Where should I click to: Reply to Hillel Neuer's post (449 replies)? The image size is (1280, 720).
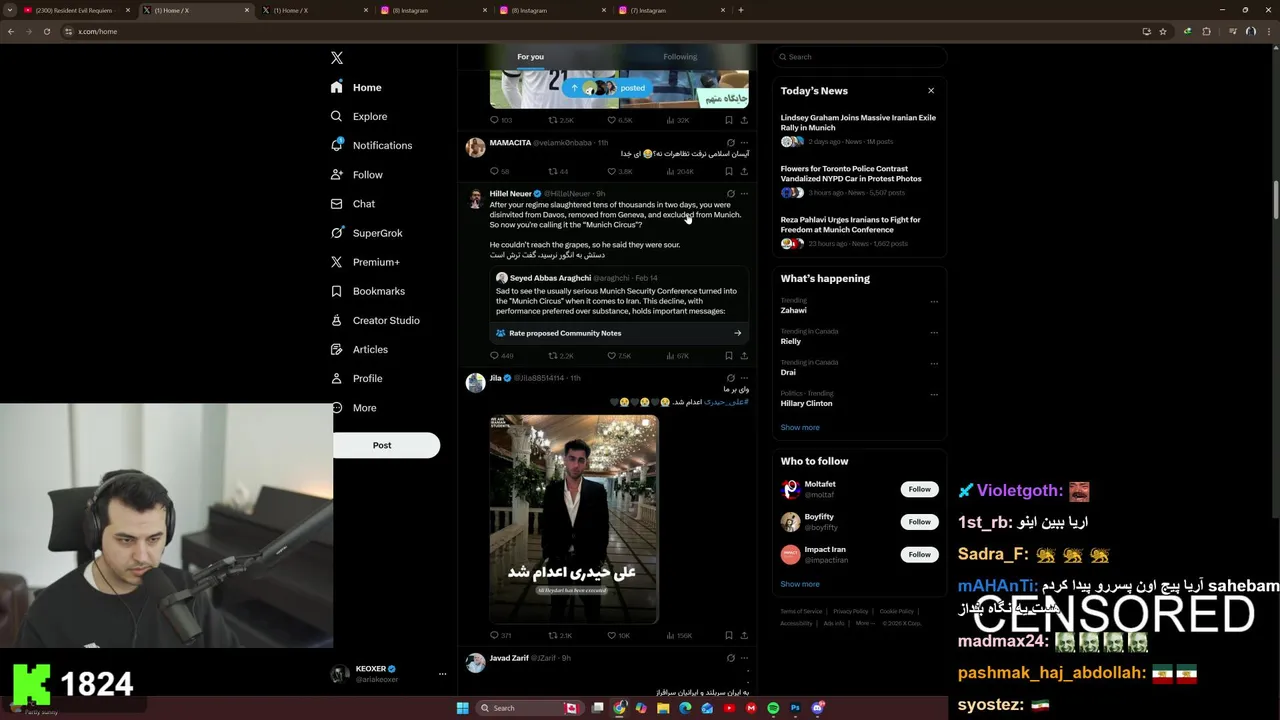click(x=501, y=356)
